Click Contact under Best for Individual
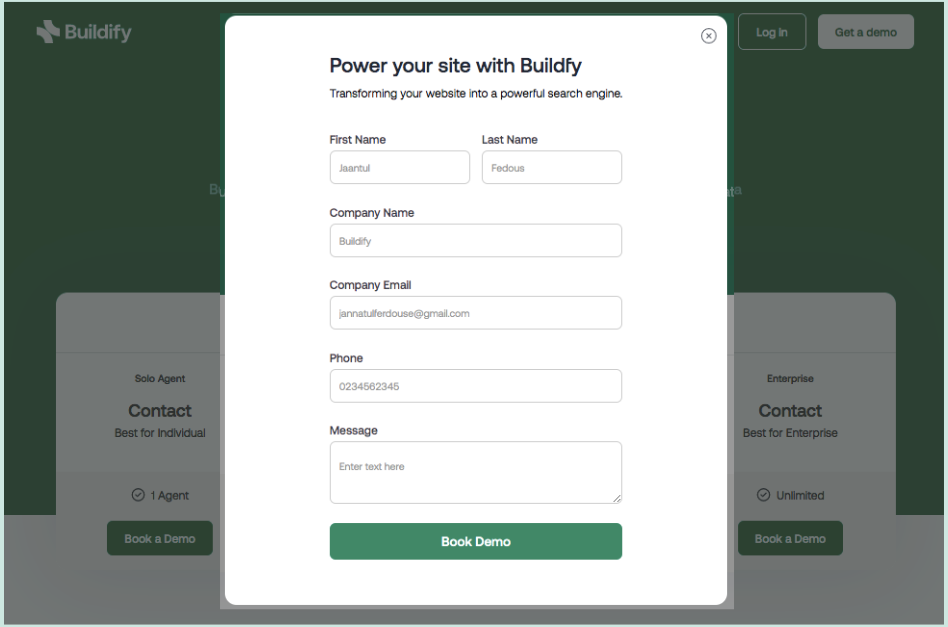 159,411
